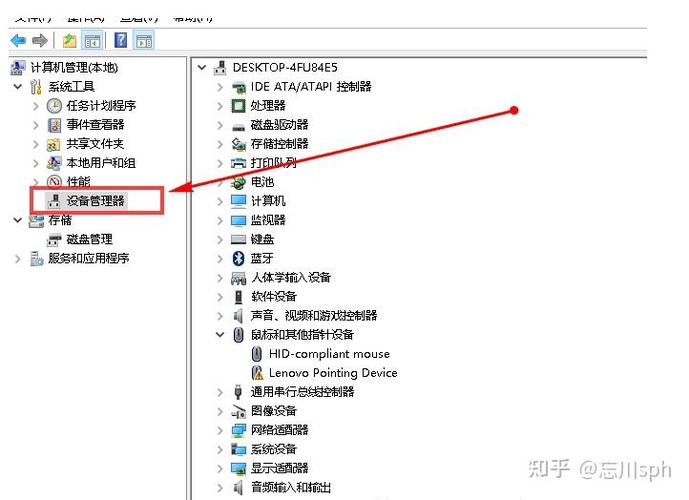The height and width of the screenshot is (500, 689).
Task: Click the IDE ATA/ATAPI 控制器 icon
Action: click(239, 87)
